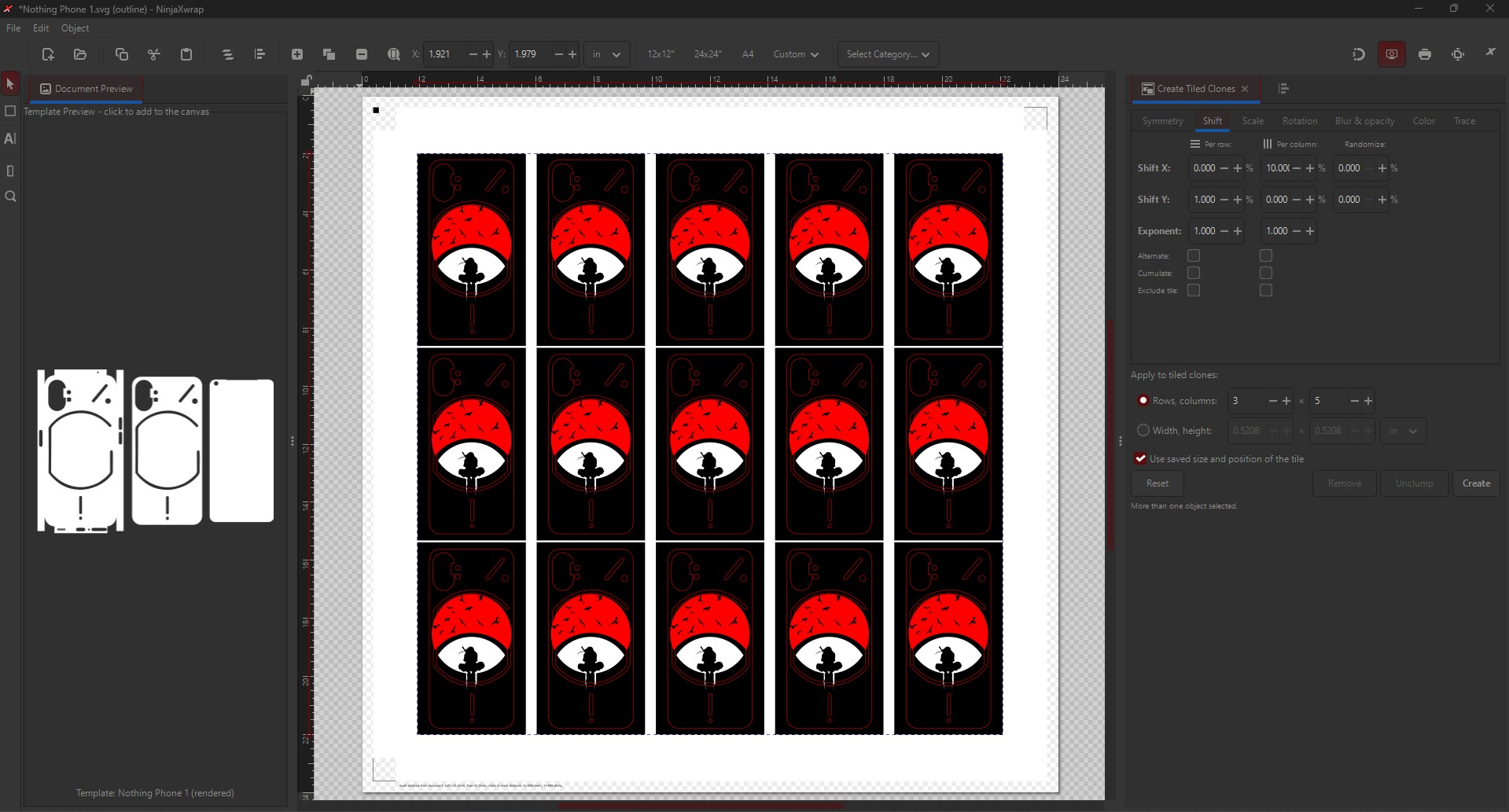Open the Object menu
Screen dimensions: 1509x812
click(x=75, y=28)
